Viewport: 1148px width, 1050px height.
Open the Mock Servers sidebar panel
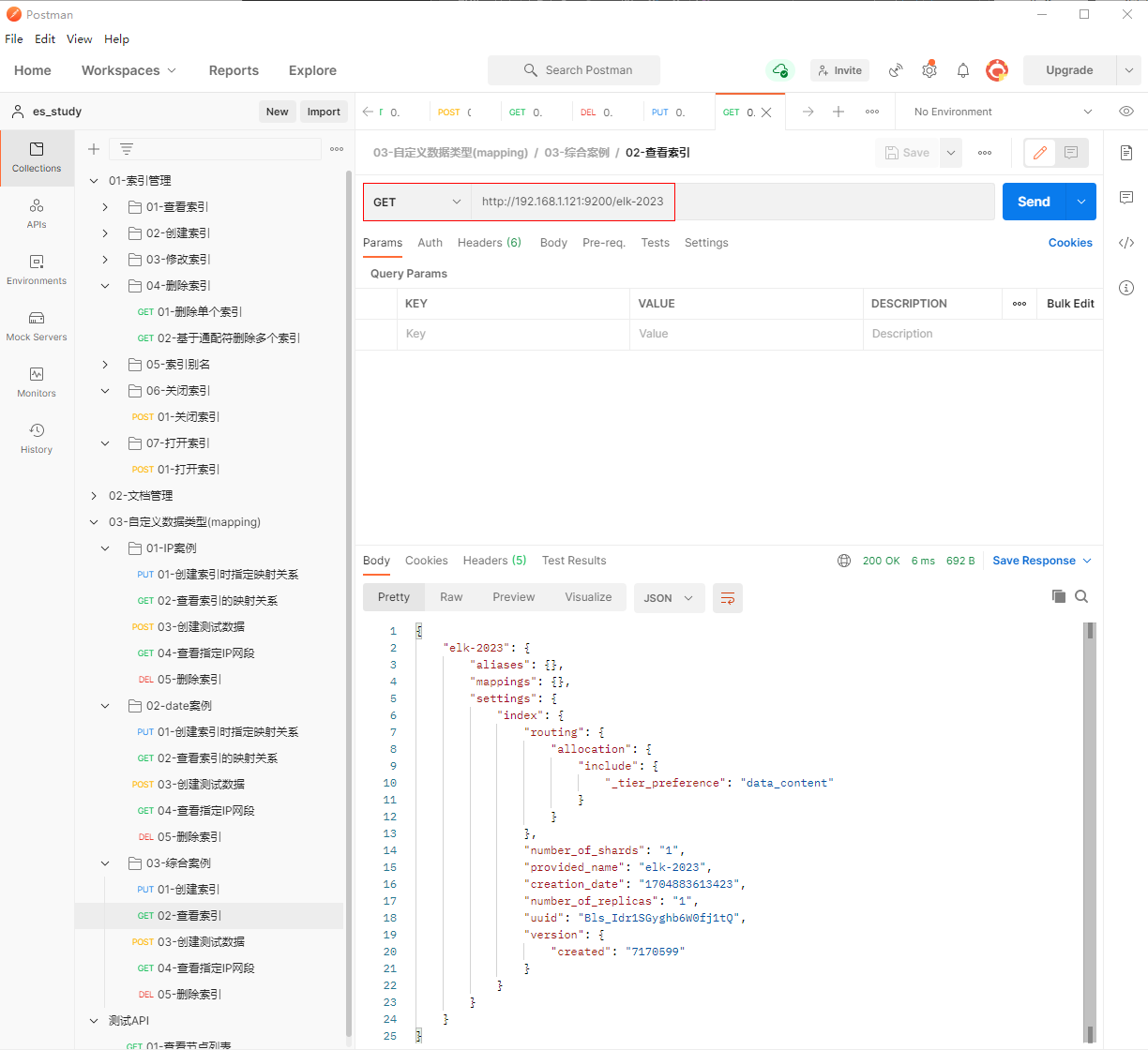pos(37,325)
